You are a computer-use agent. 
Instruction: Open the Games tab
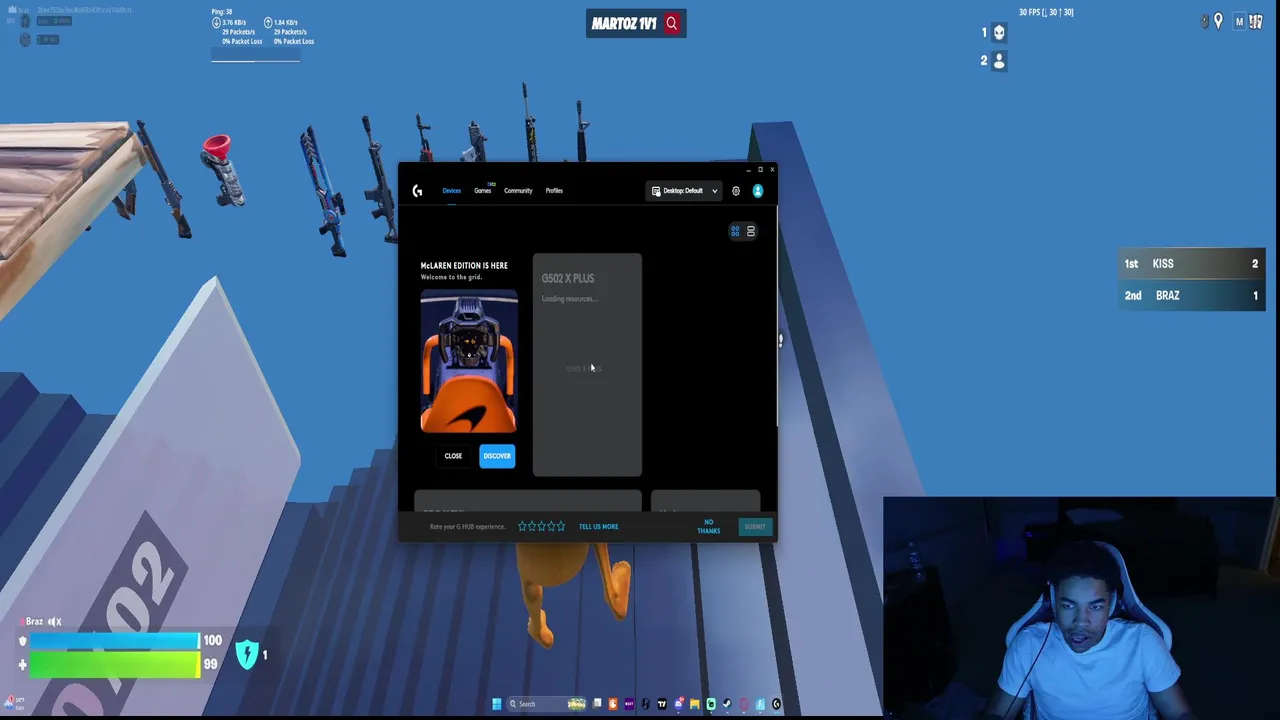[483, 191]
